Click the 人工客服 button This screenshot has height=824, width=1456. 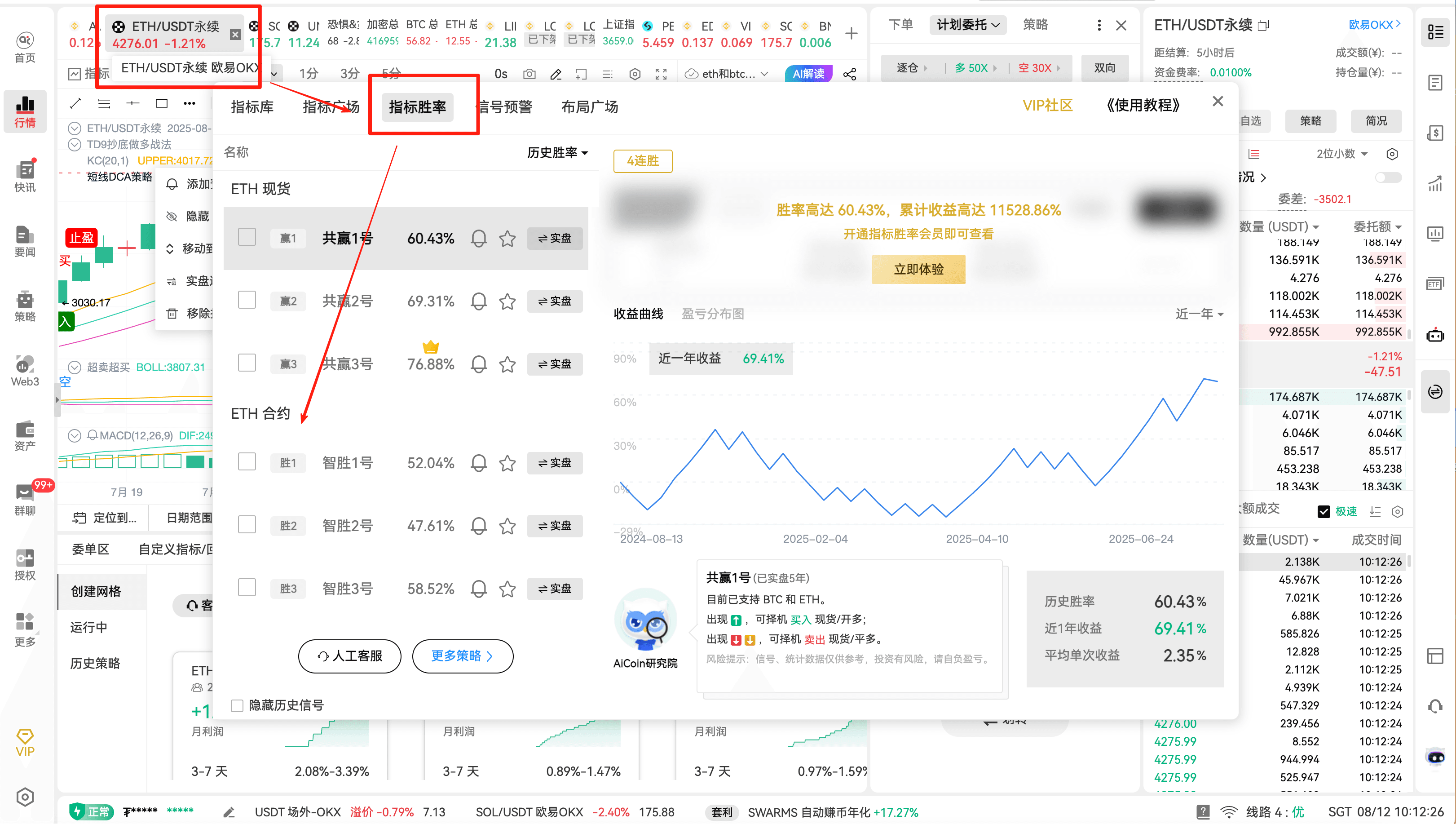349,656
